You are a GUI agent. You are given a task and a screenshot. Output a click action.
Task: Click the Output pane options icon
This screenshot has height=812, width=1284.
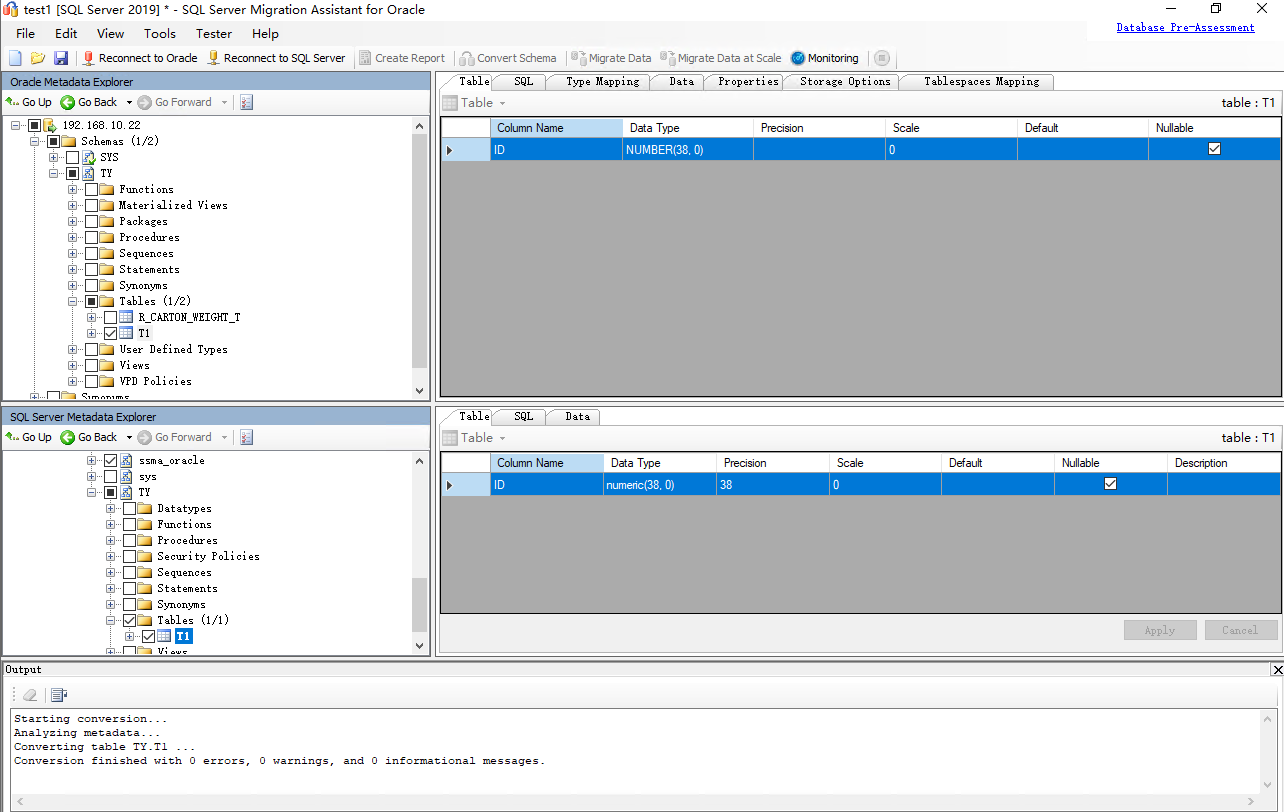pos(59,695)
